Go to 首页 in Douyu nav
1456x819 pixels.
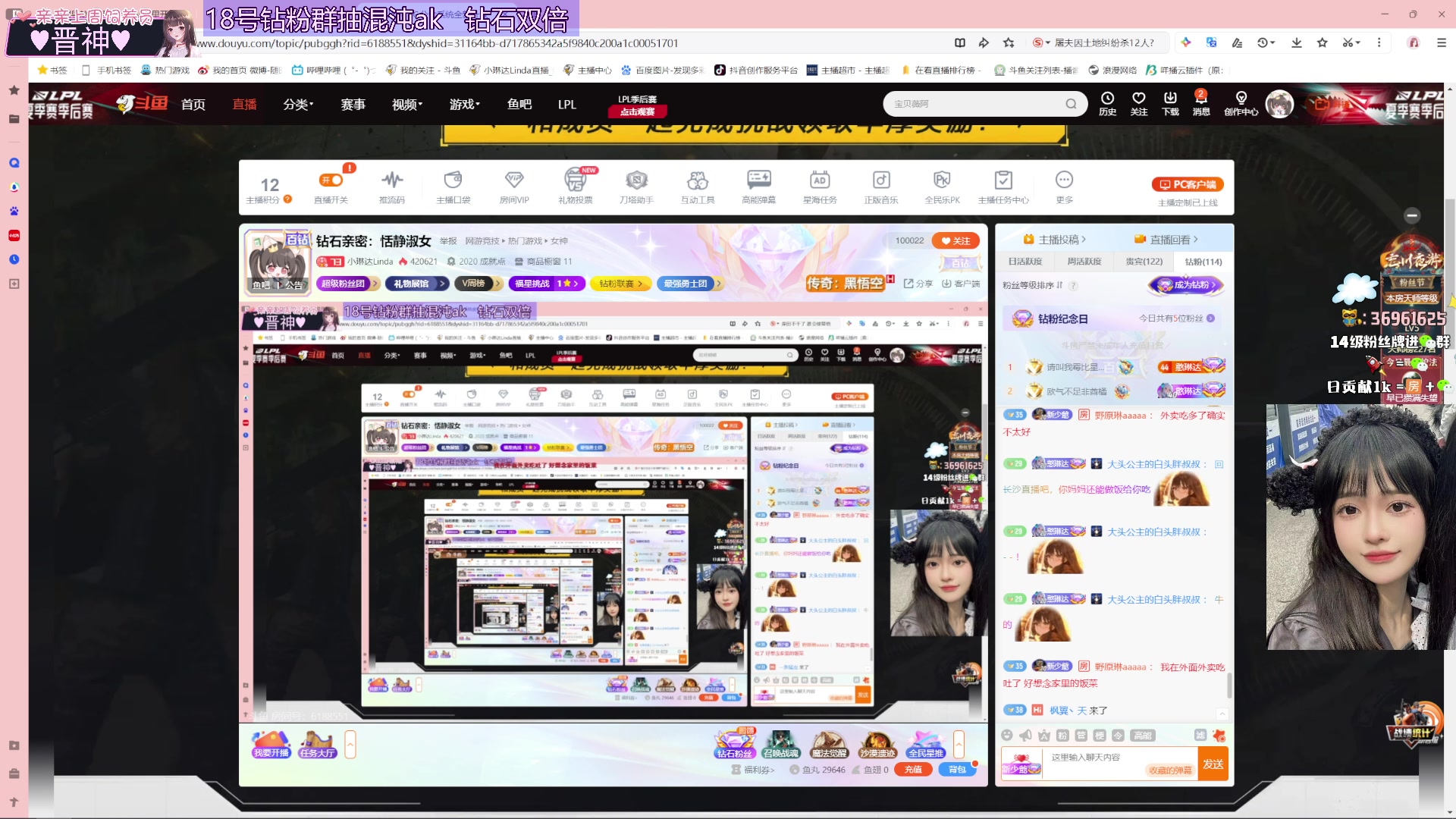193,104
